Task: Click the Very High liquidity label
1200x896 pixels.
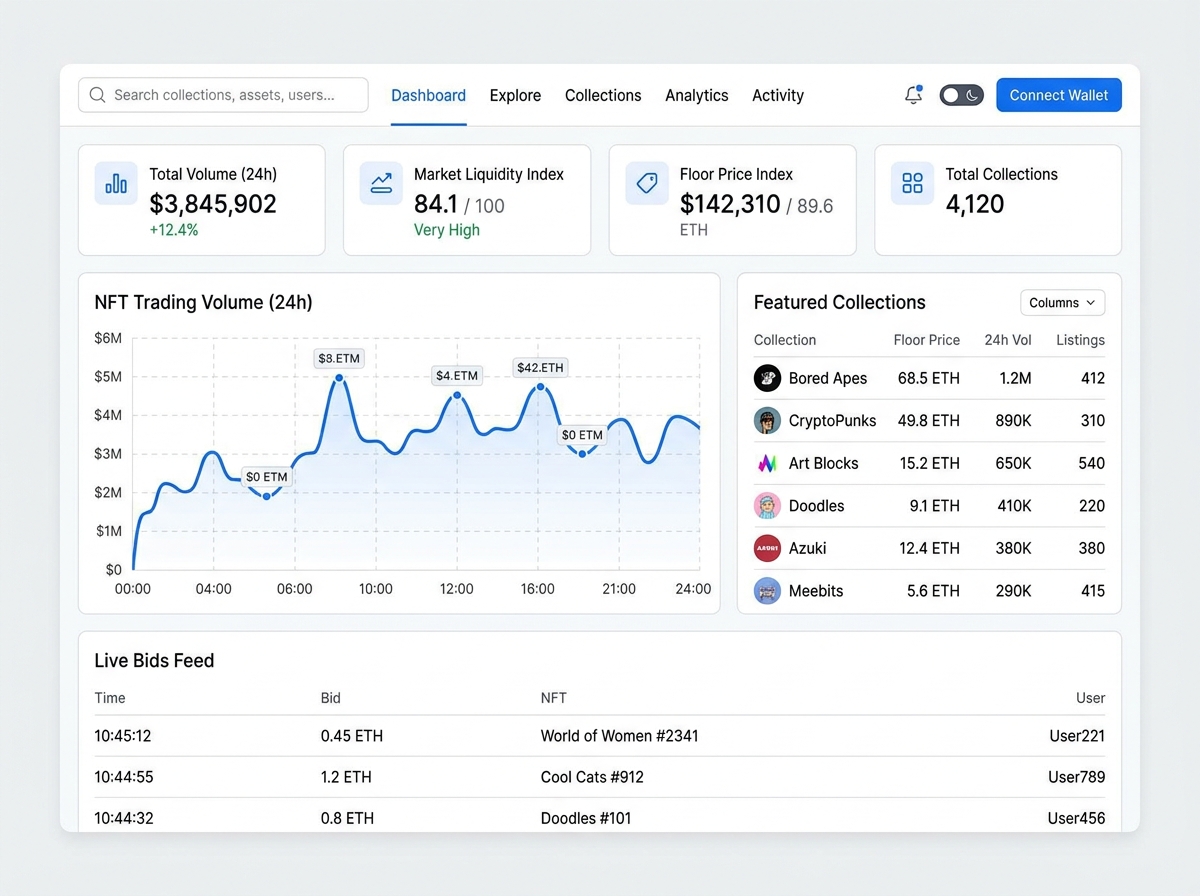Action: click(x=447, y=230)
